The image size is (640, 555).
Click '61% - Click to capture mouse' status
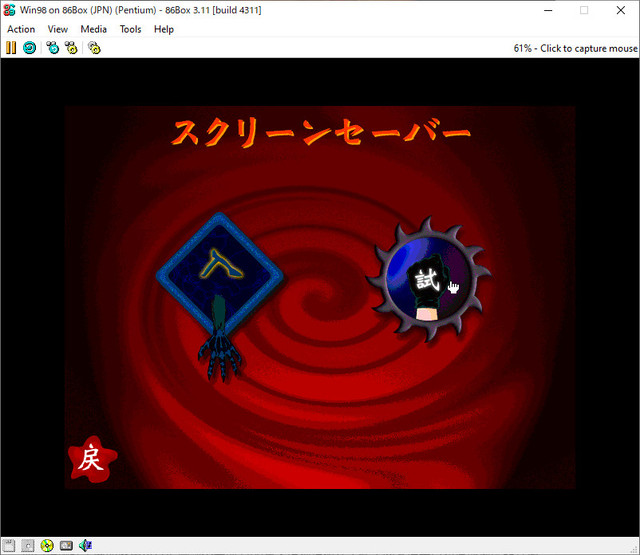[575, 48]
